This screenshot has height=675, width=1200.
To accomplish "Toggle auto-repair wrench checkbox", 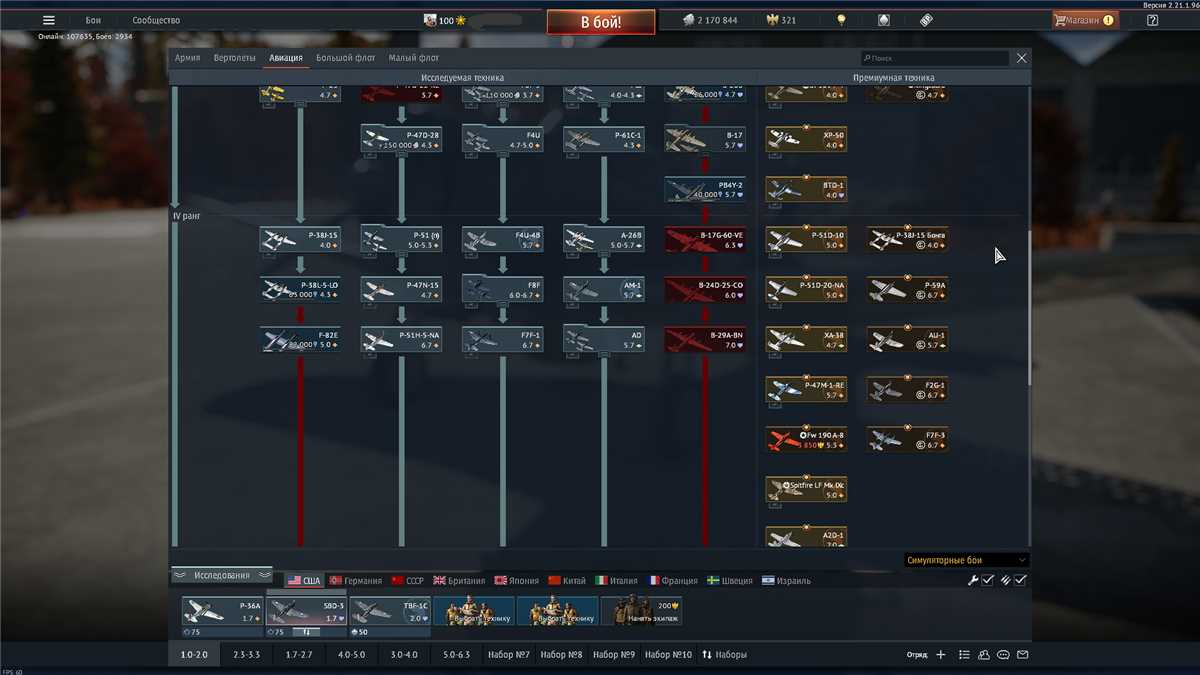I will (x=987, y=580).
